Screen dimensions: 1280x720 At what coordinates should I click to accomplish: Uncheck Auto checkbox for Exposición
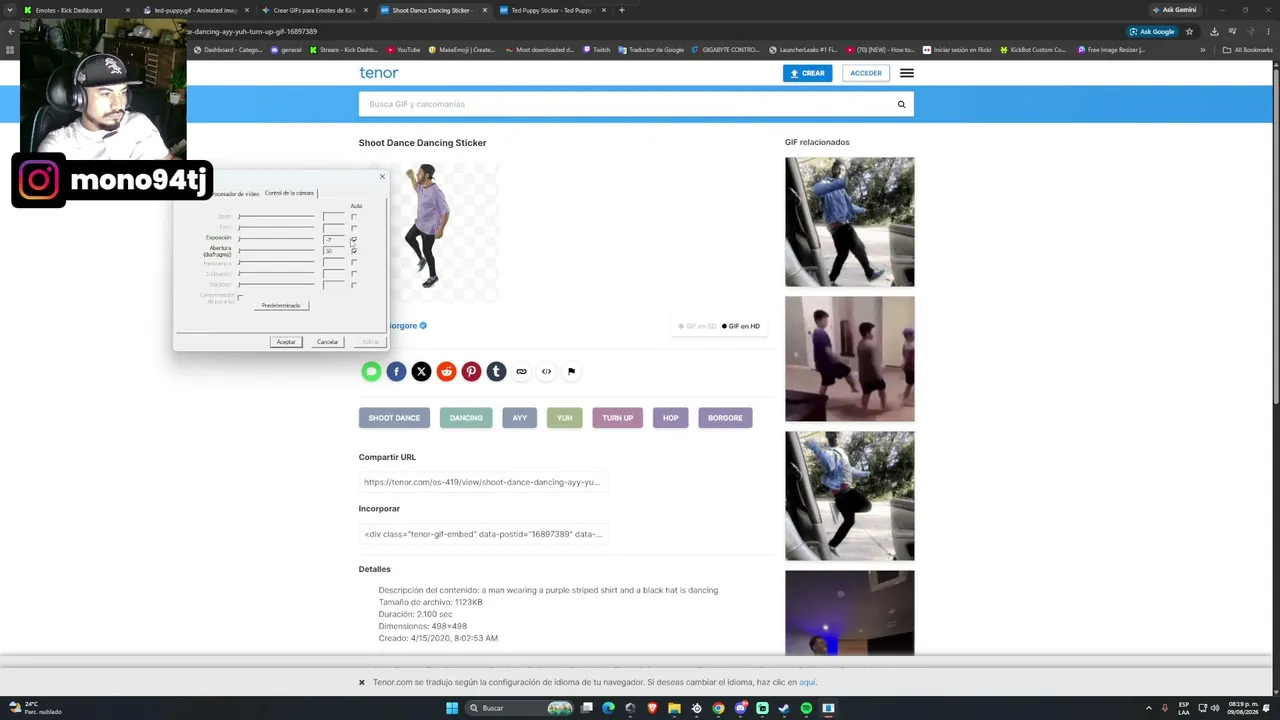354,239
